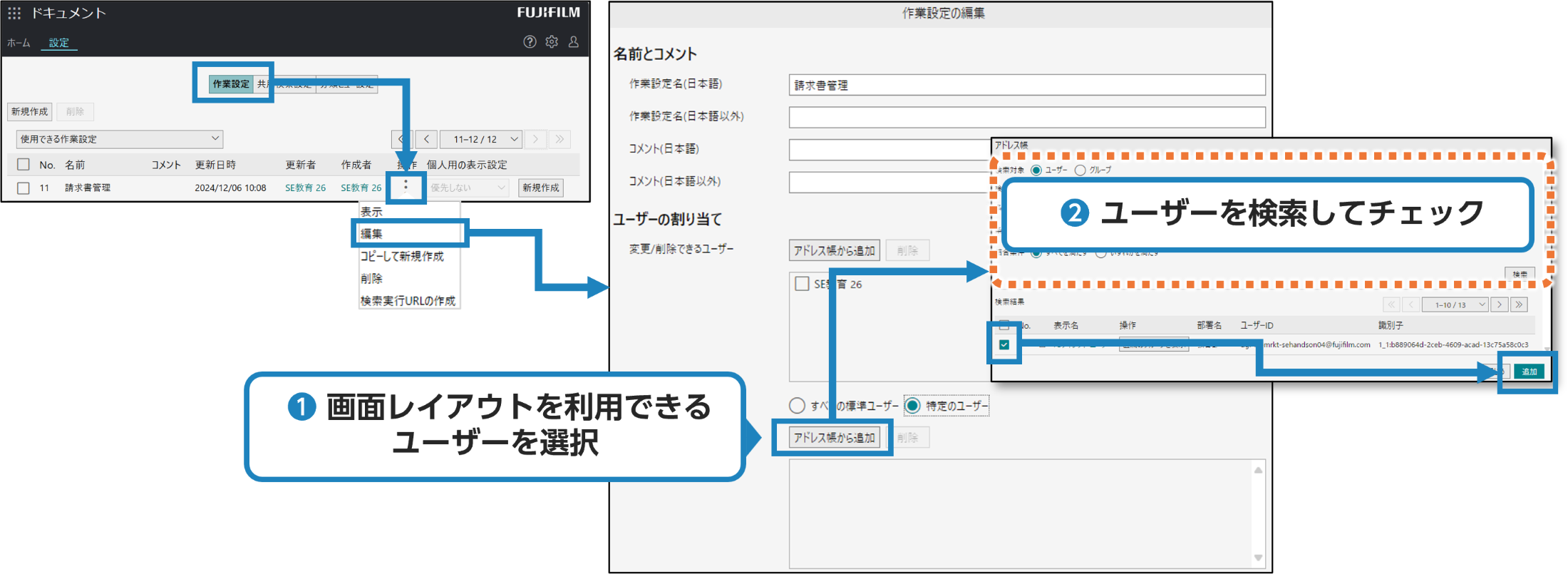
Task: Click the 請求書管理 name cell
Action: [88, 188]
